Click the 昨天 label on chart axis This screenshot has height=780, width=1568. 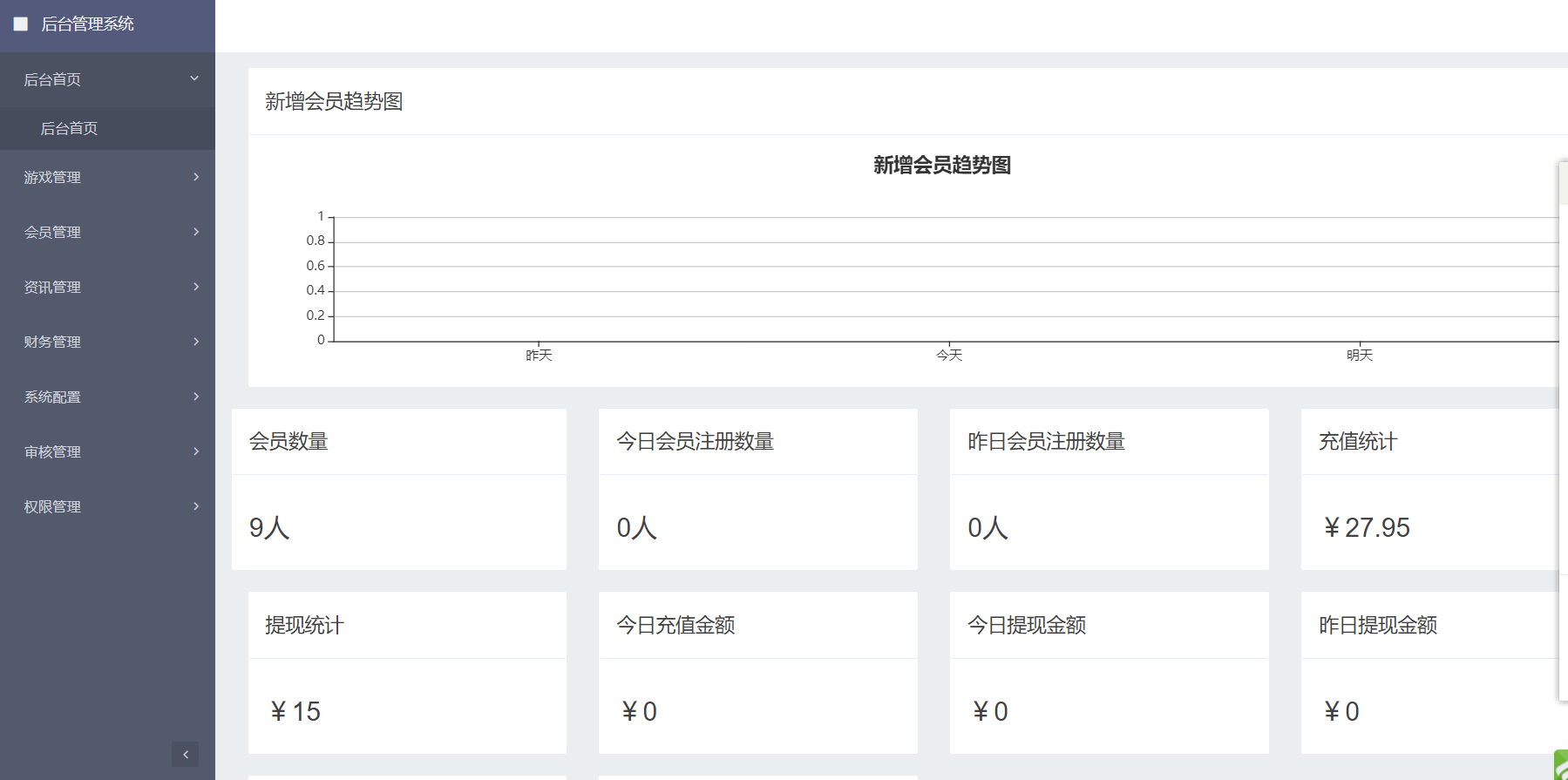click(x=539, y=355)
